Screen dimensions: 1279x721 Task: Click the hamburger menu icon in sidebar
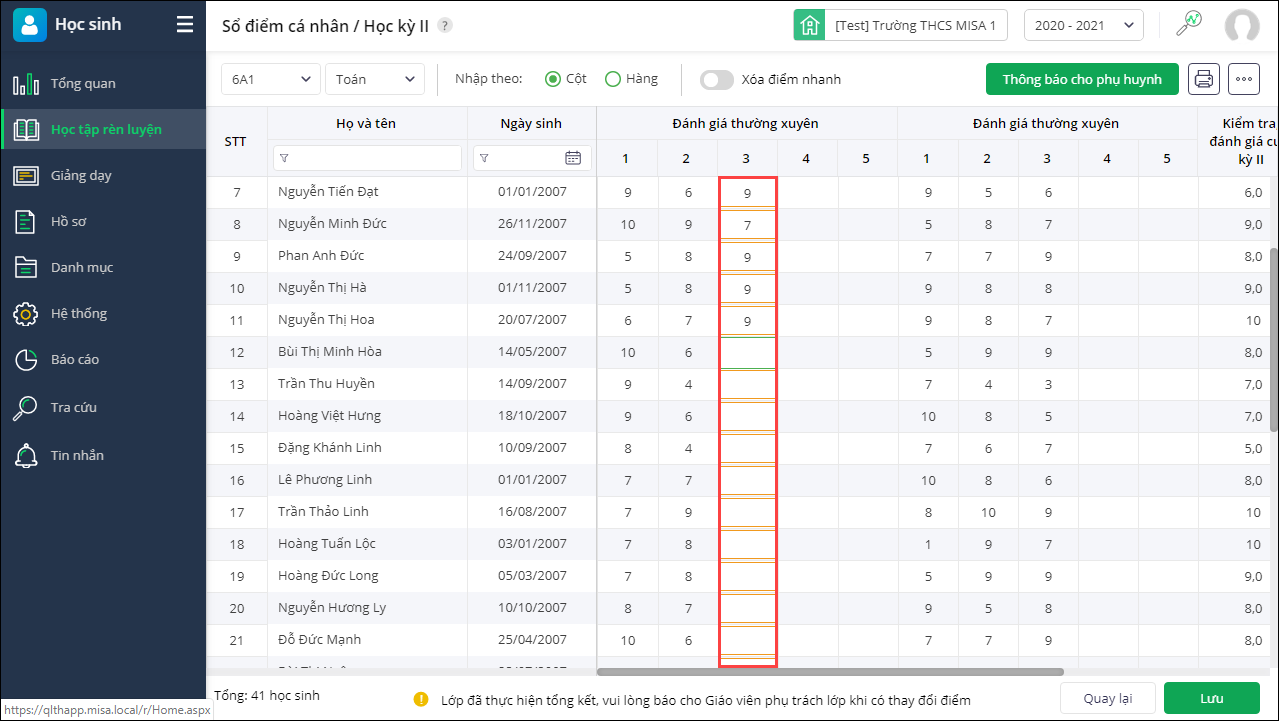pos(185,25)
